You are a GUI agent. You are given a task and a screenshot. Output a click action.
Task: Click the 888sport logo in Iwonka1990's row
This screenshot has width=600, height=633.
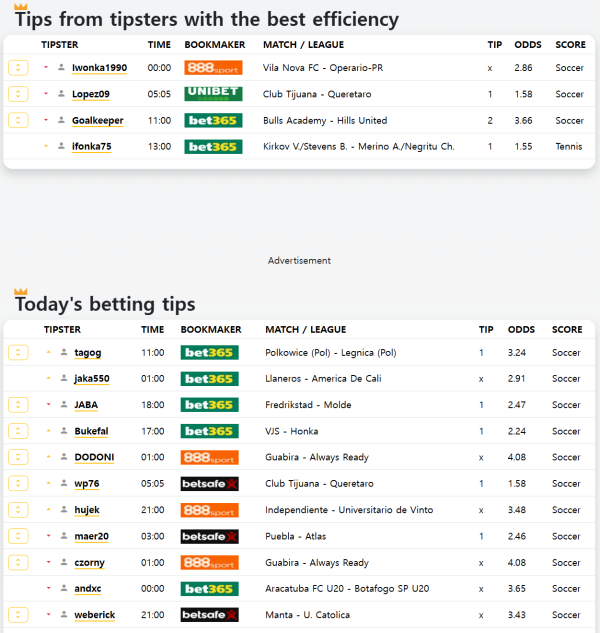[x=213, y=68]
